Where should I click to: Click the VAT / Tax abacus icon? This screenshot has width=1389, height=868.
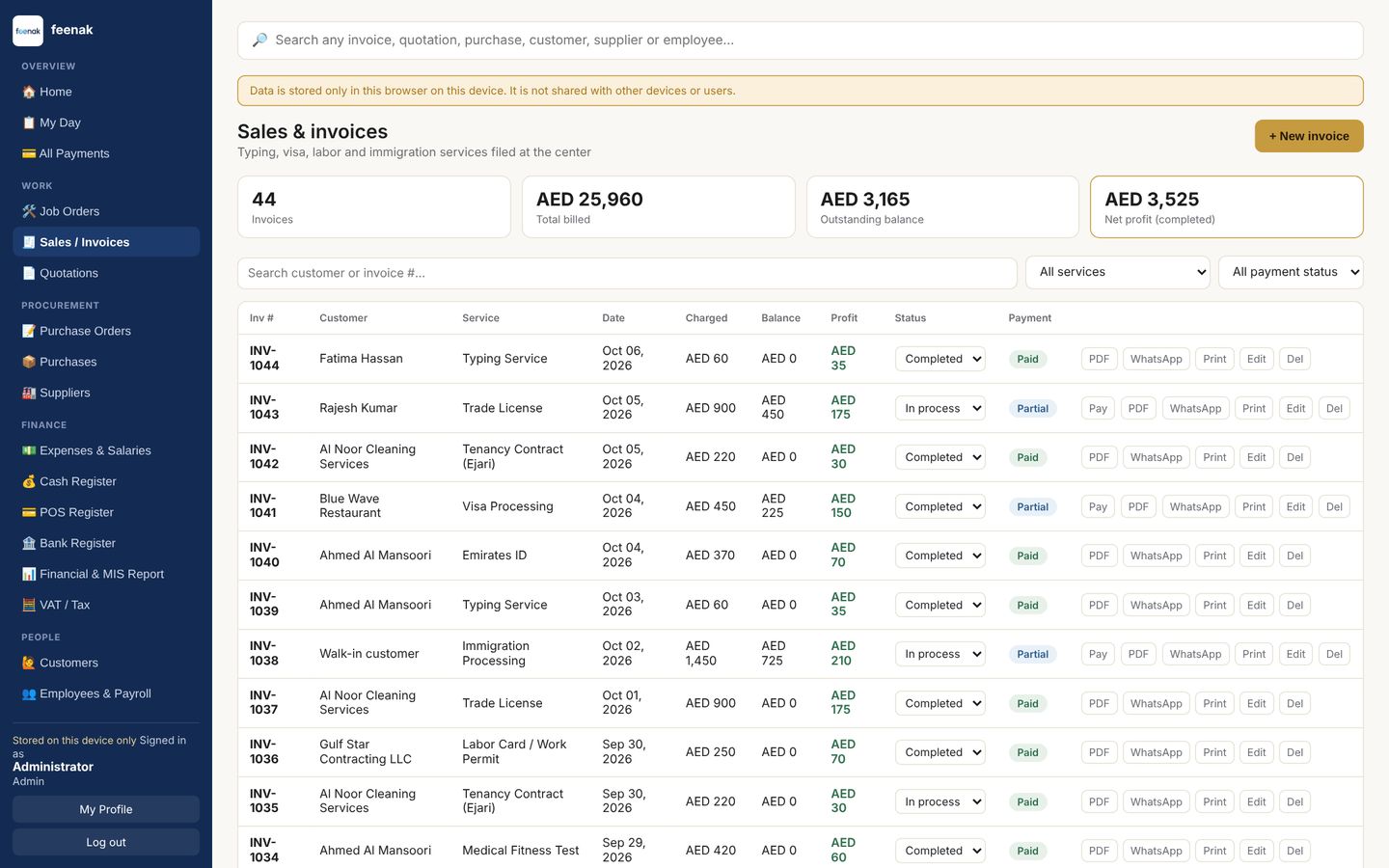click(x=29, y=605)
